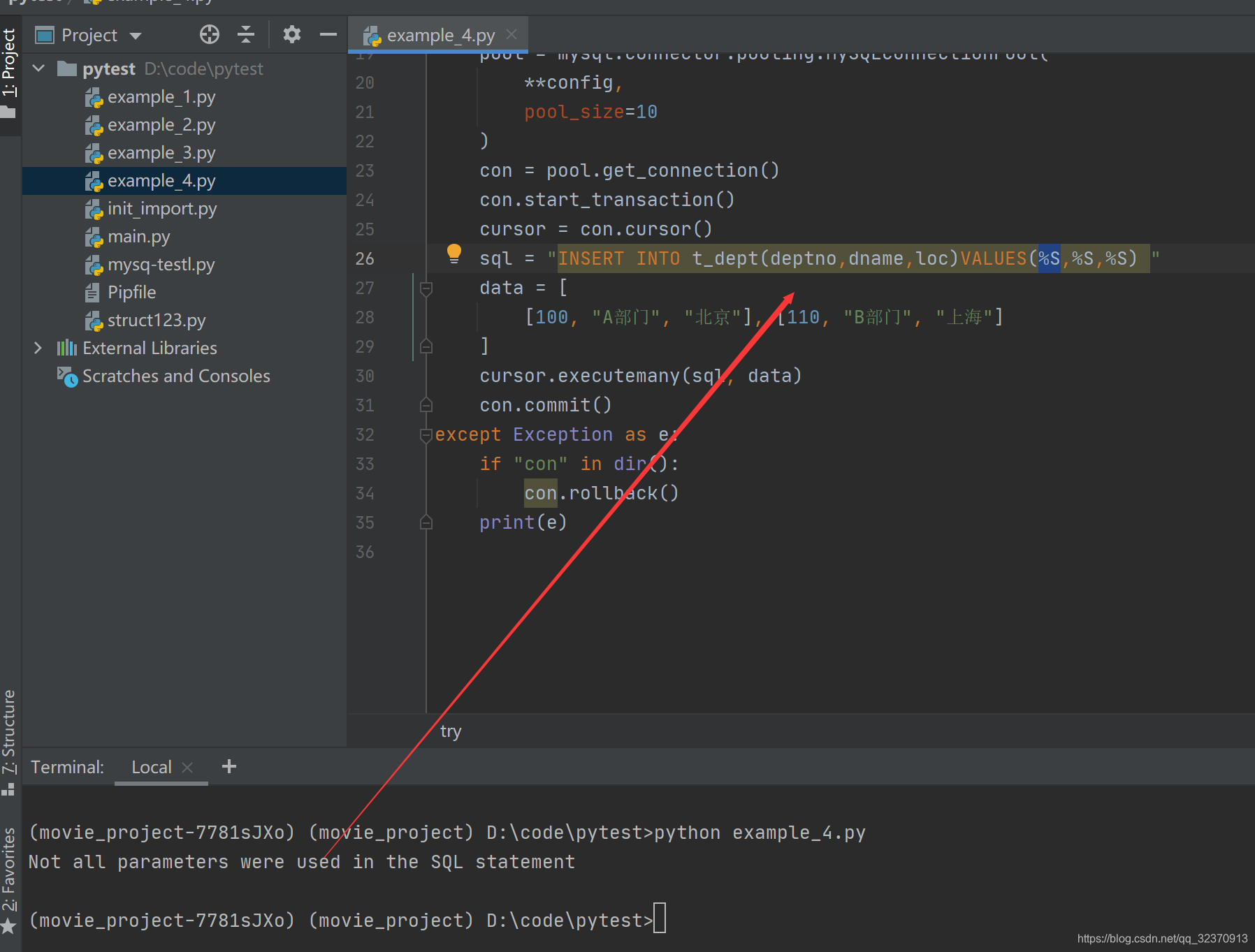Open init_import.py file
Viewport: 1255px width, 952px height.
coord(162,209)
